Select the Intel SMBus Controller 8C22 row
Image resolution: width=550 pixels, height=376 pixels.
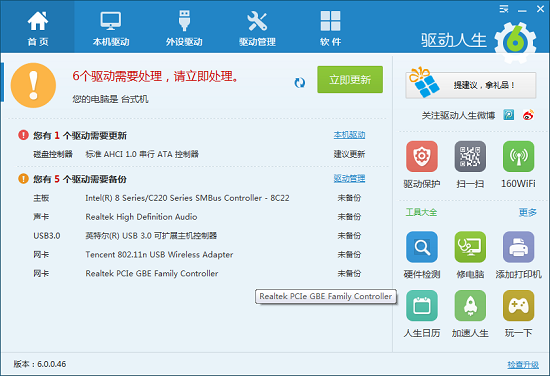click(199, 198)
